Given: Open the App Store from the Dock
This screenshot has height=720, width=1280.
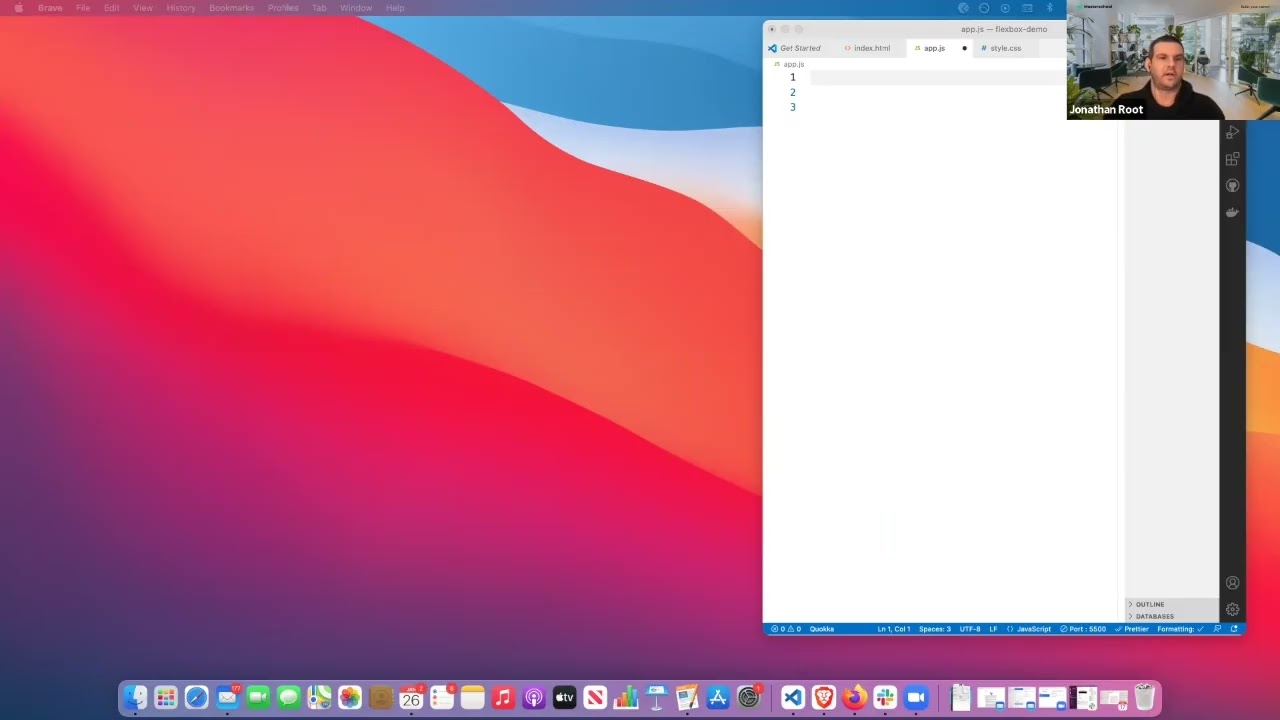Looking at the screenshot, I should pyautogui.click(x=718, y=697).
